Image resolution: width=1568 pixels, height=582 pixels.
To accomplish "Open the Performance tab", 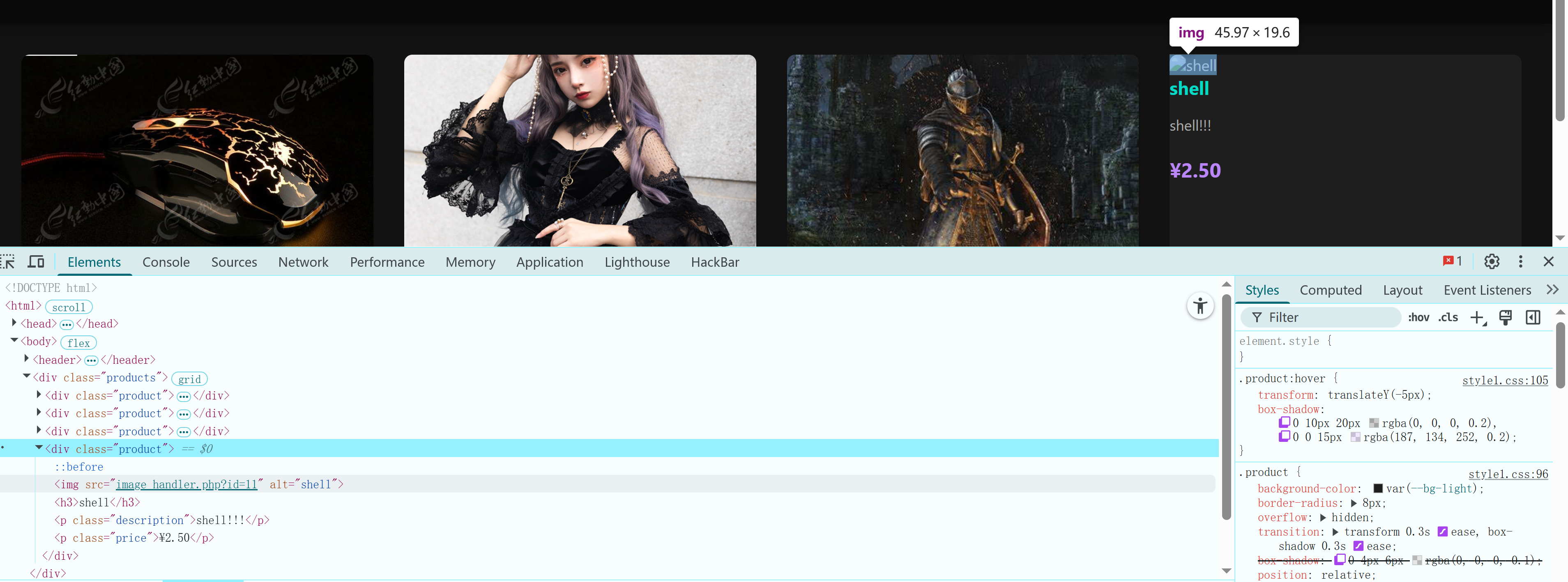I will pos(387,262).
